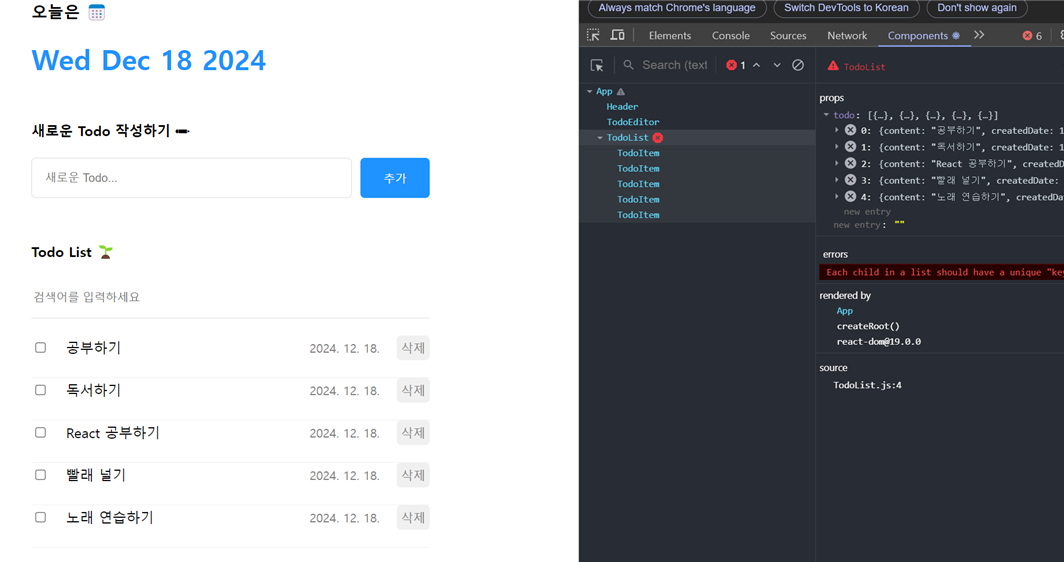Open the Sources tab
1064x562 pixels.
click(788, 36)
